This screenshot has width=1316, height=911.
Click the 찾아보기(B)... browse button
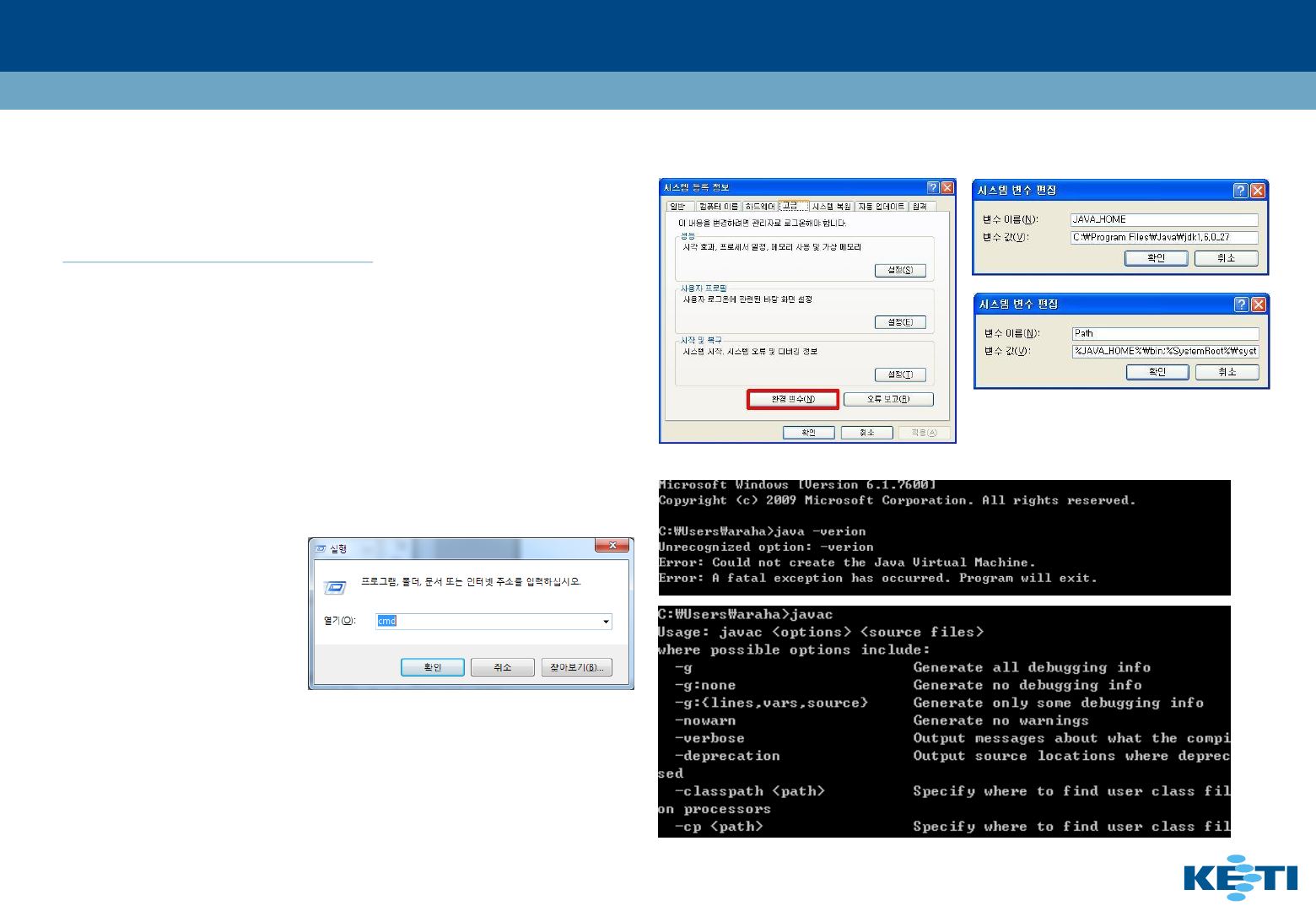577,667
